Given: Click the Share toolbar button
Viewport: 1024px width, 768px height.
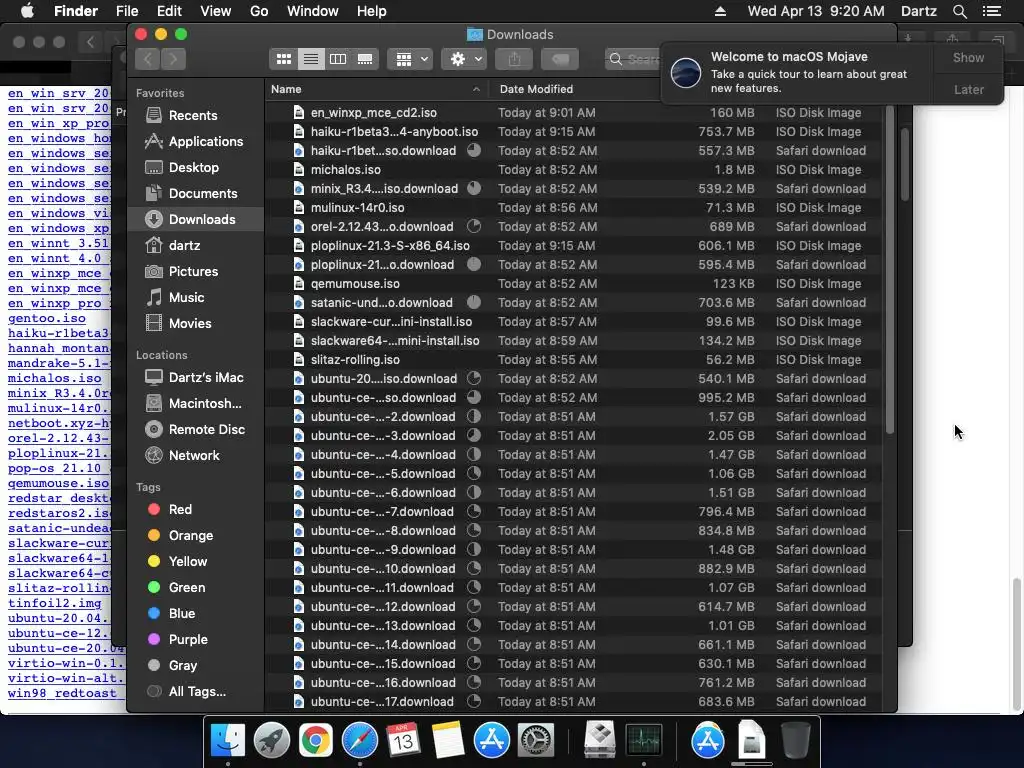Looking at the screenshot, I should pos(515,59).
